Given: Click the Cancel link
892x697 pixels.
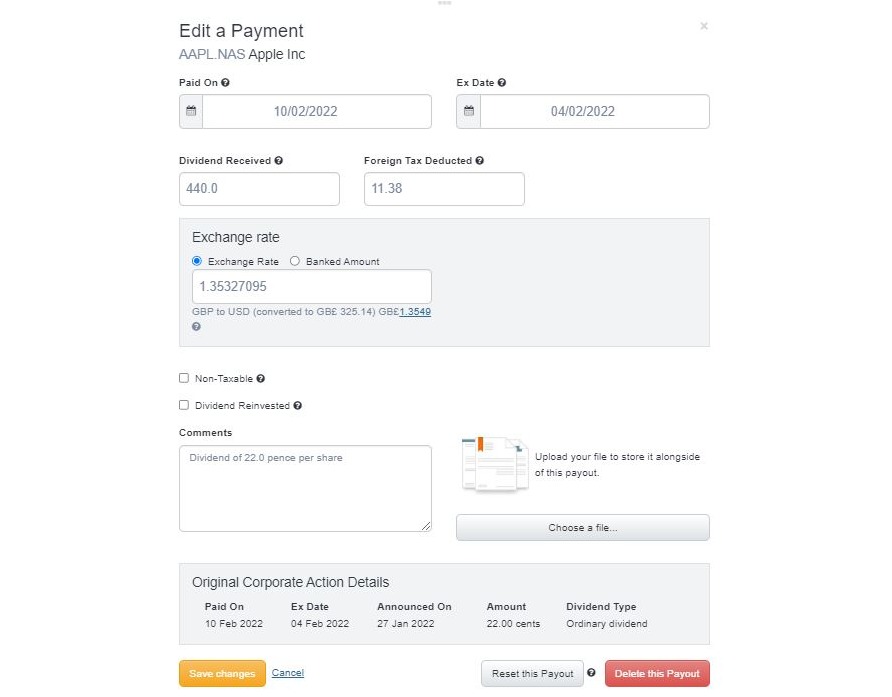Looking at the screenshot, I should coord(288,673).
